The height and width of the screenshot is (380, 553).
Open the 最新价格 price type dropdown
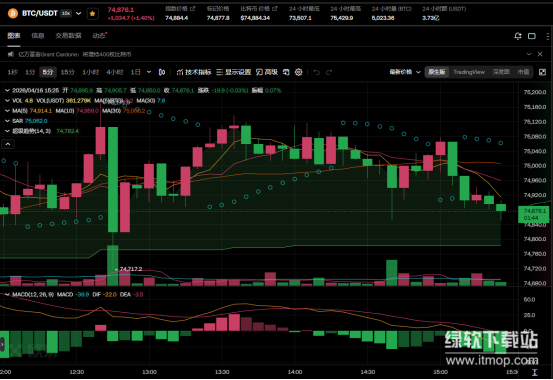405,72
